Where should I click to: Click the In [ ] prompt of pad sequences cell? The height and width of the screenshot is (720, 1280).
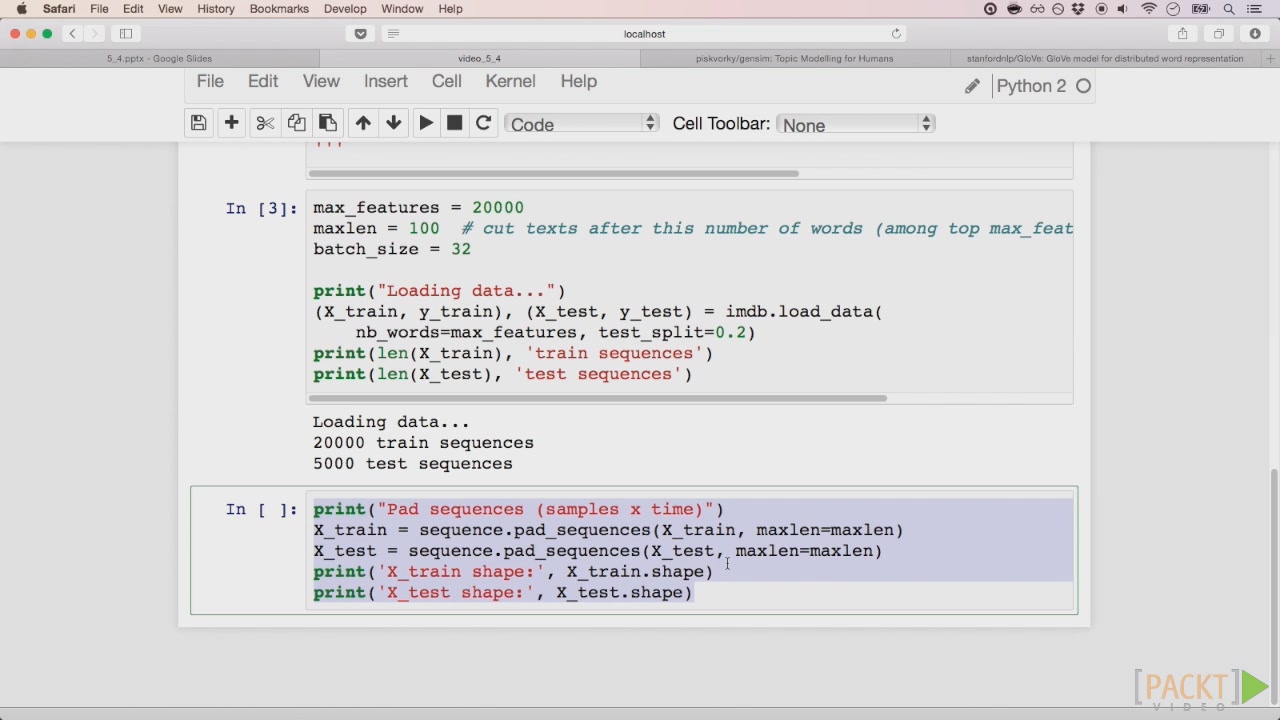(x=261, y=509)
